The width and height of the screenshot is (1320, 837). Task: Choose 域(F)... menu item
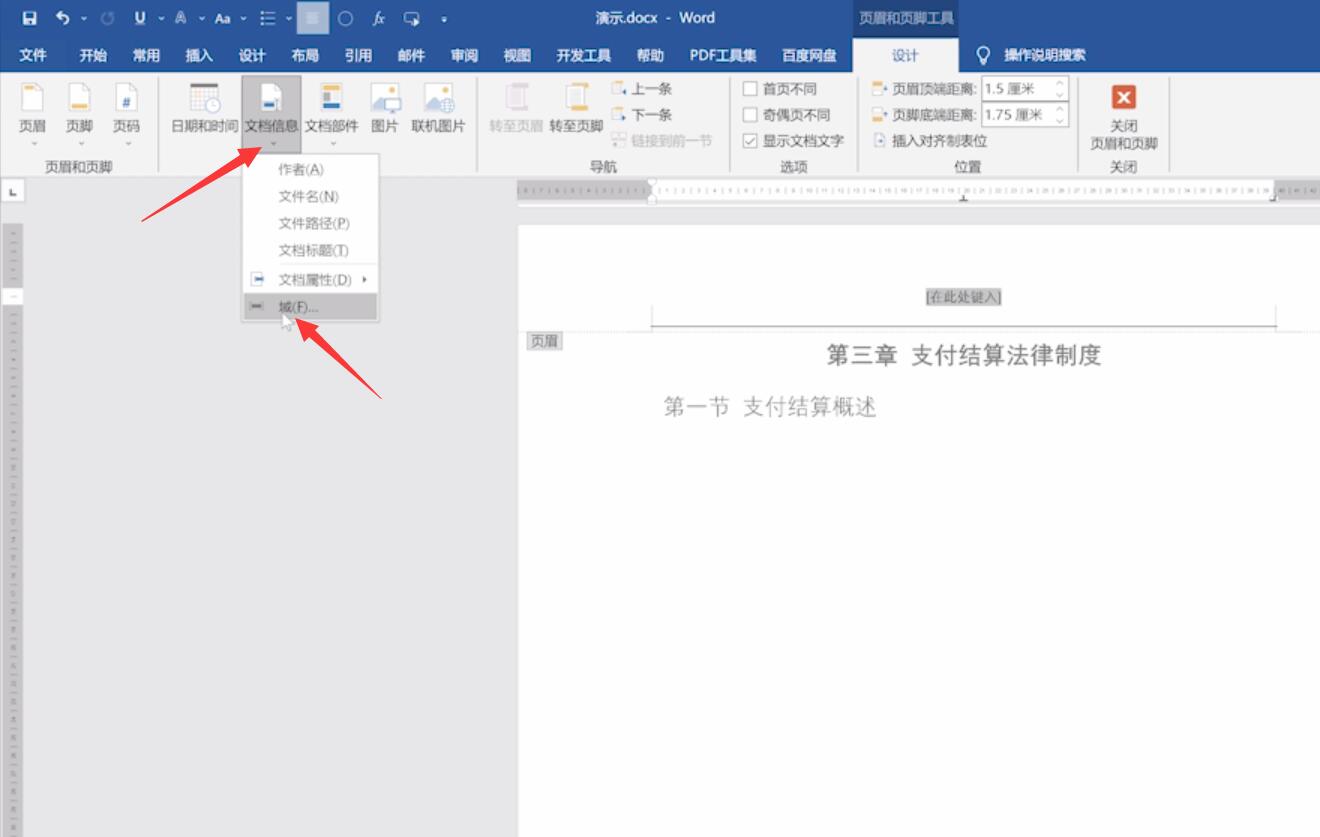pyautogui.click(x=311, y=307)
